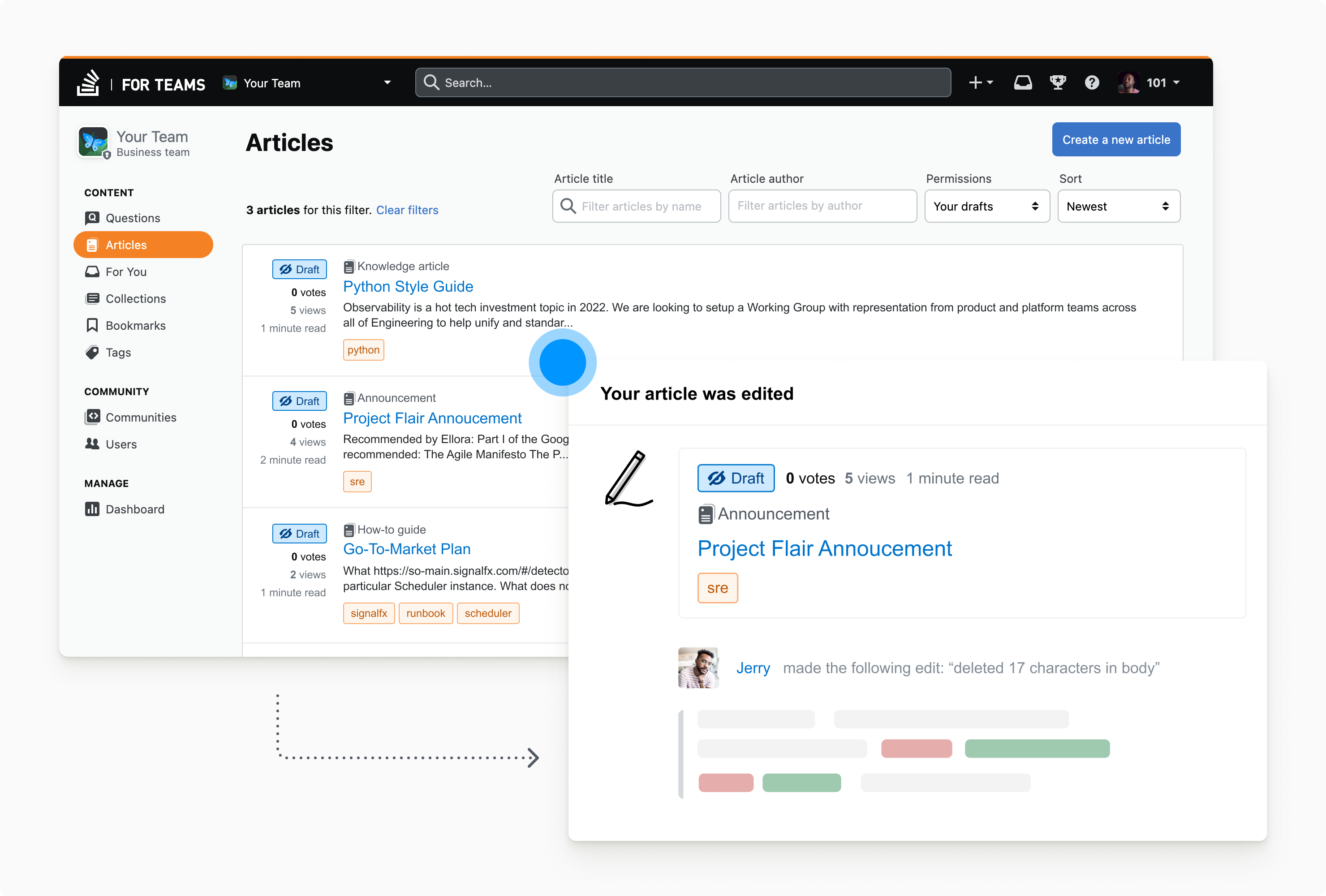The image size is (1326, 896).
Task: Click the document icon beside How-to guide
Action: 349,530
